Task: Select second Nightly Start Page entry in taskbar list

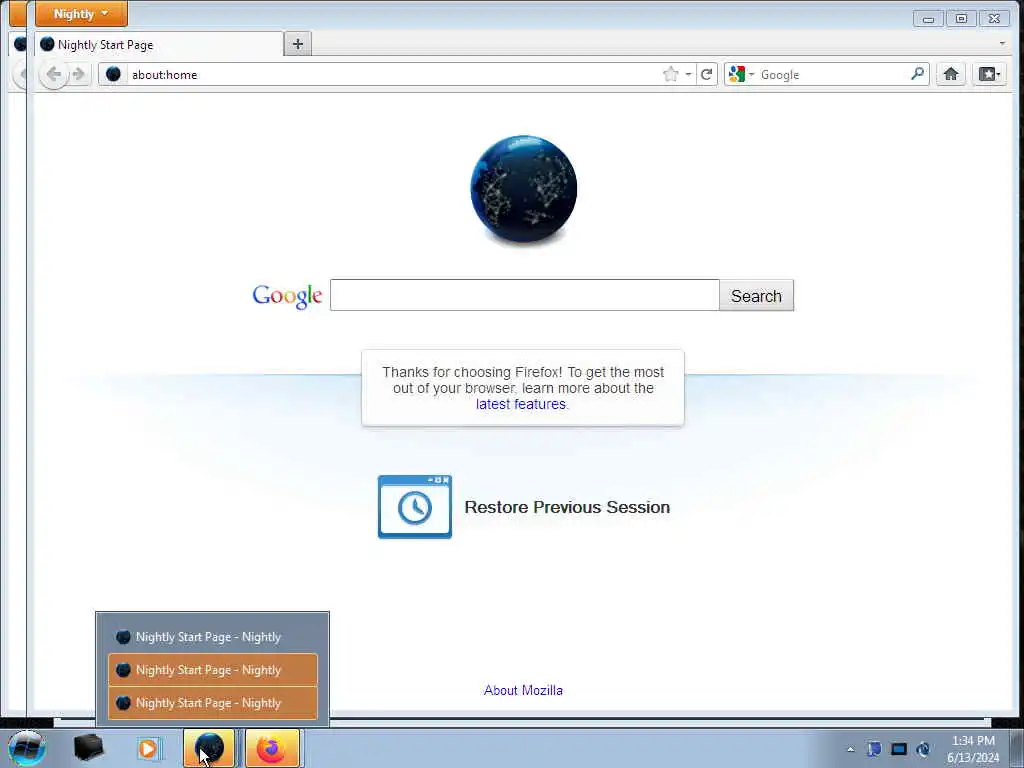Action: 213,670
